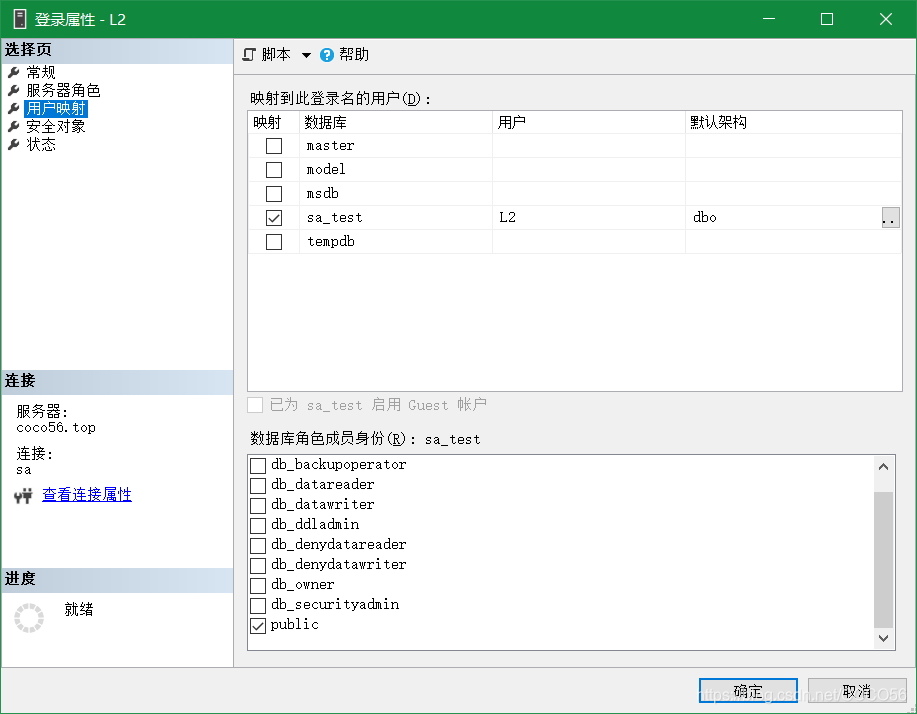Click the blue help question icon
This screenshot has height=714, width=917.
327,55
